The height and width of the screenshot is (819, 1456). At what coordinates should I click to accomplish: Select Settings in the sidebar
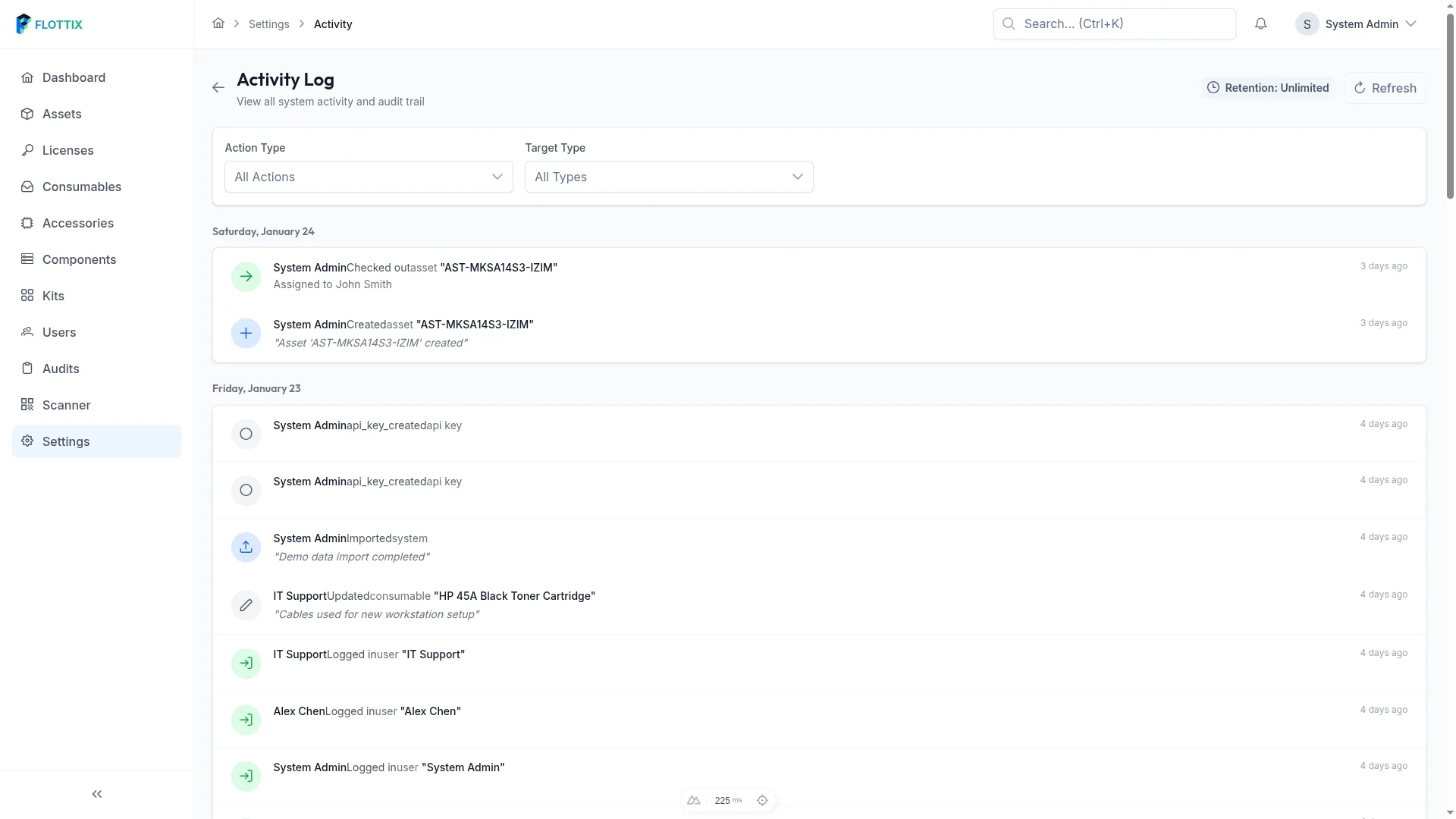66,441
